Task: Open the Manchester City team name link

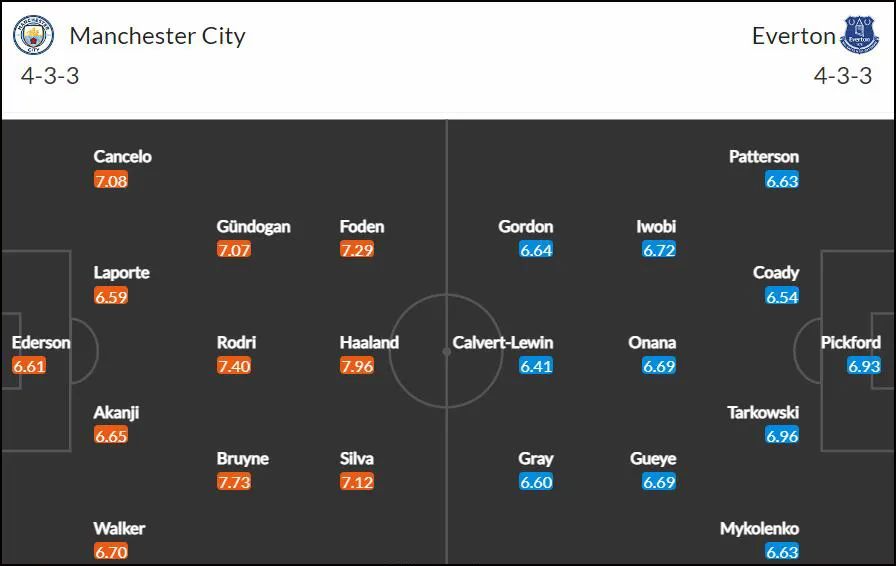Action: 157,36
